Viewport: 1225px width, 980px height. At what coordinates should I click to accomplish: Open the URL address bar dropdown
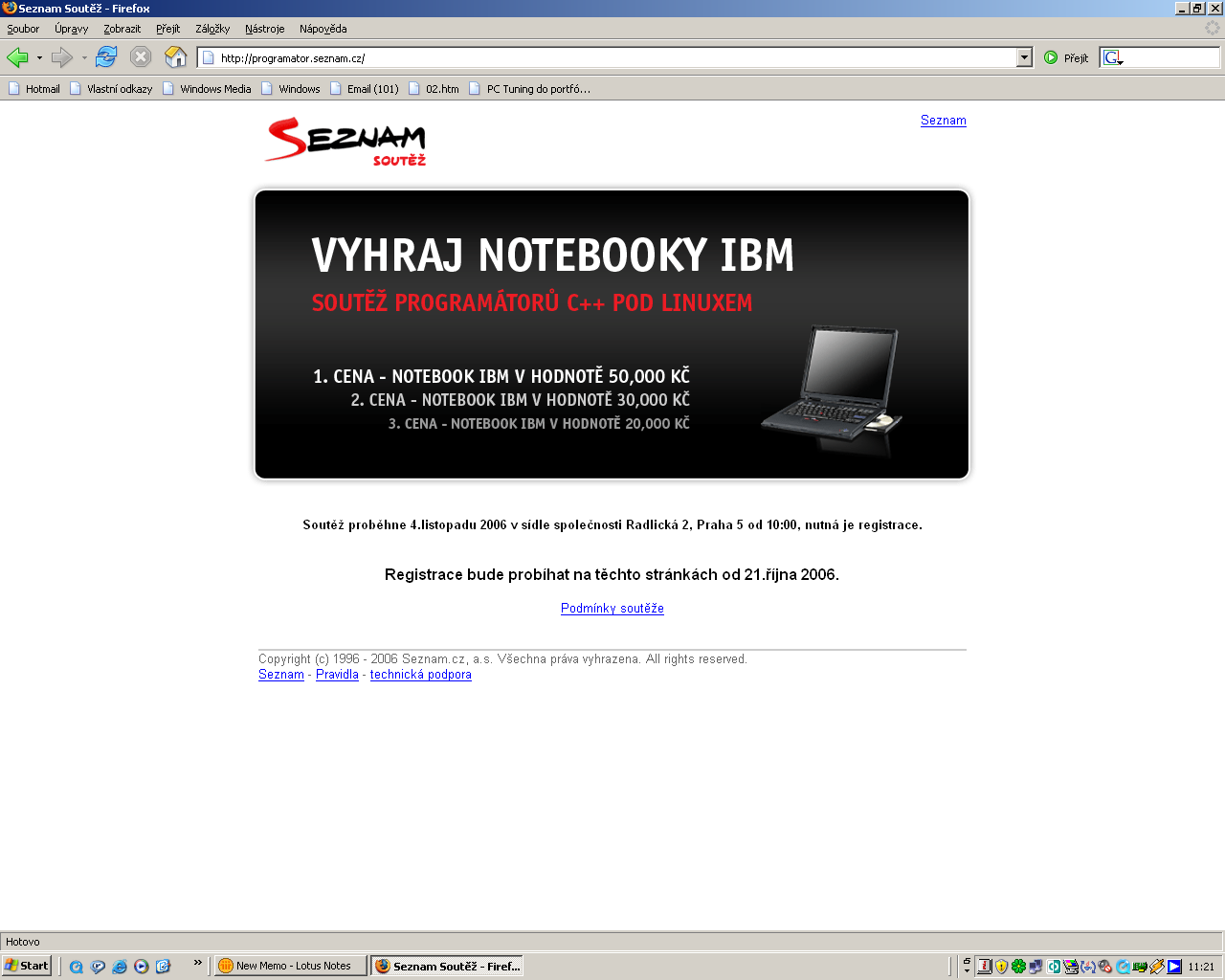point(1024,57)
